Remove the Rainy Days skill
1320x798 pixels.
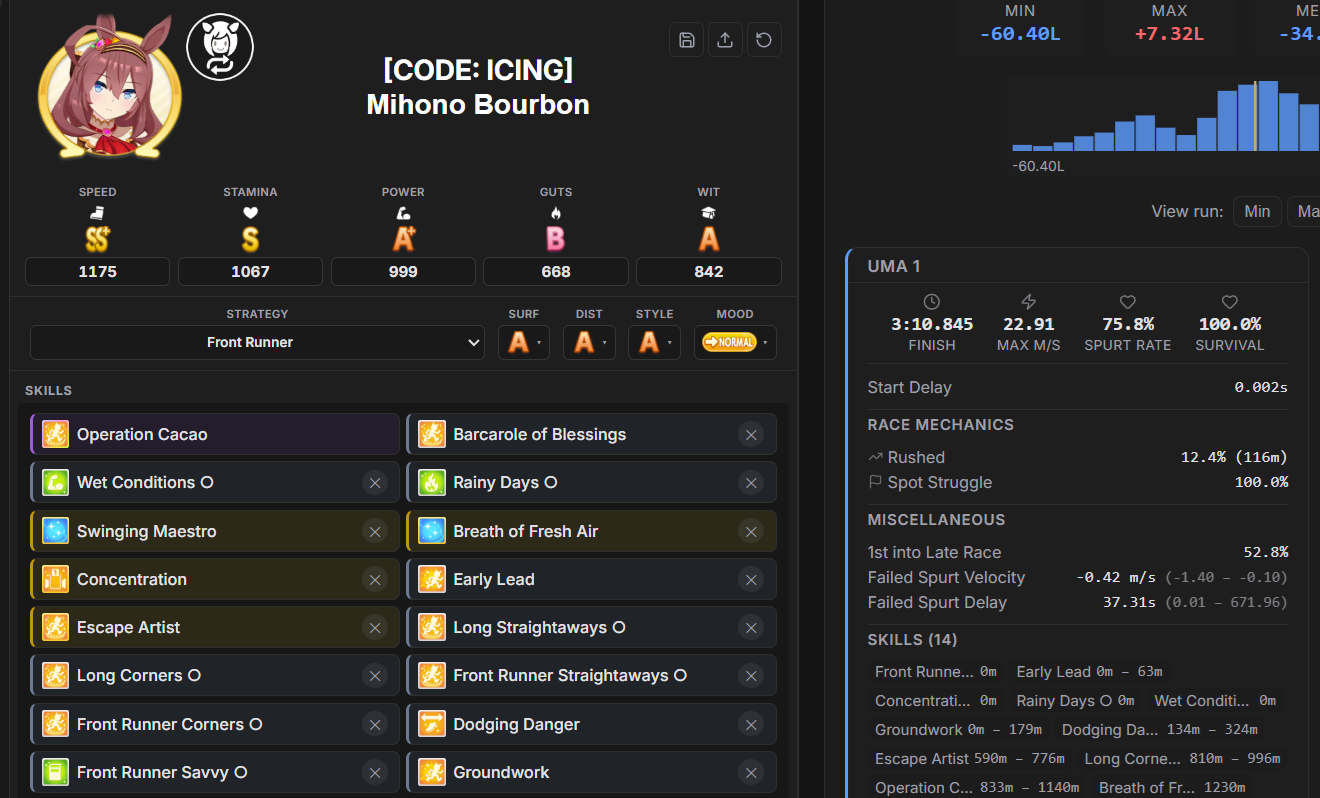(751, 482)
